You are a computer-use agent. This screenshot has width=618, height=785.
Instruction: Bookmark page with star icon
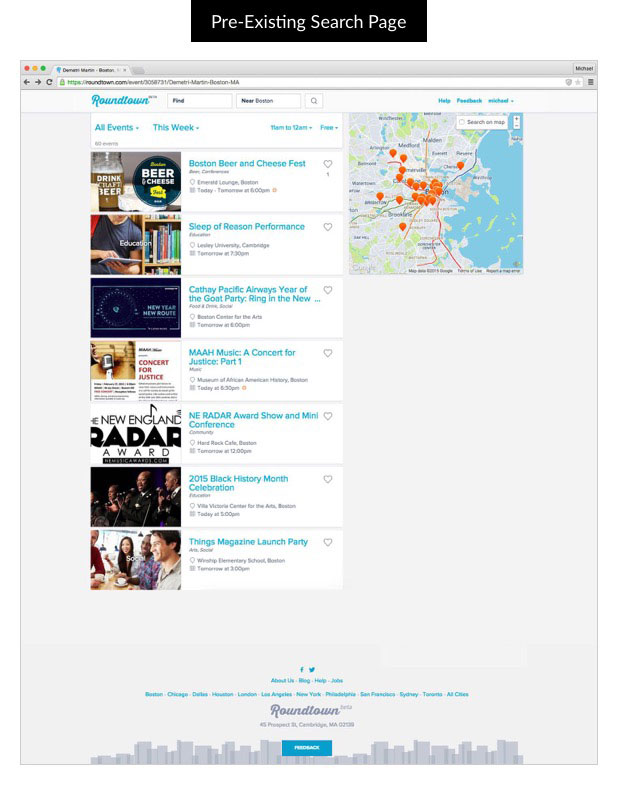coord(578,82)
